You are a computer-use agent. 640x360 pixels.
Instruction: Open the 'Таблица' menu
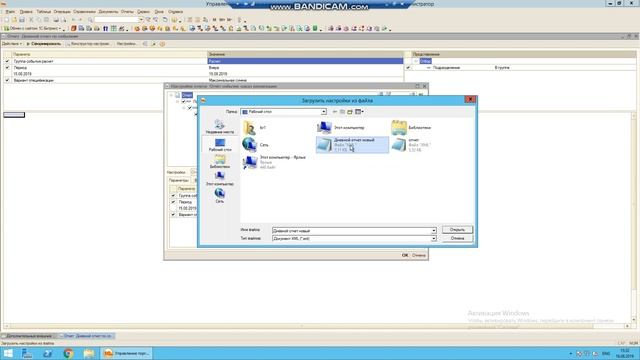coord(44,12)
